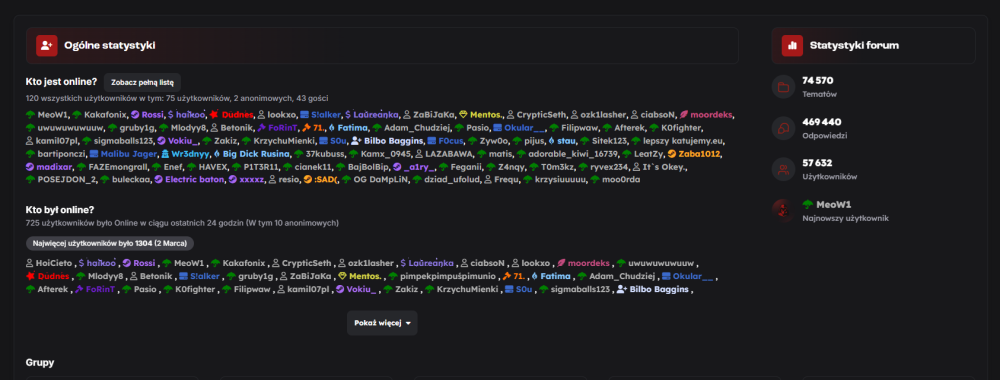Open the Frequ profile
Image resolution: width=1000 pixels, height=380 pixels.
point(507,180)
